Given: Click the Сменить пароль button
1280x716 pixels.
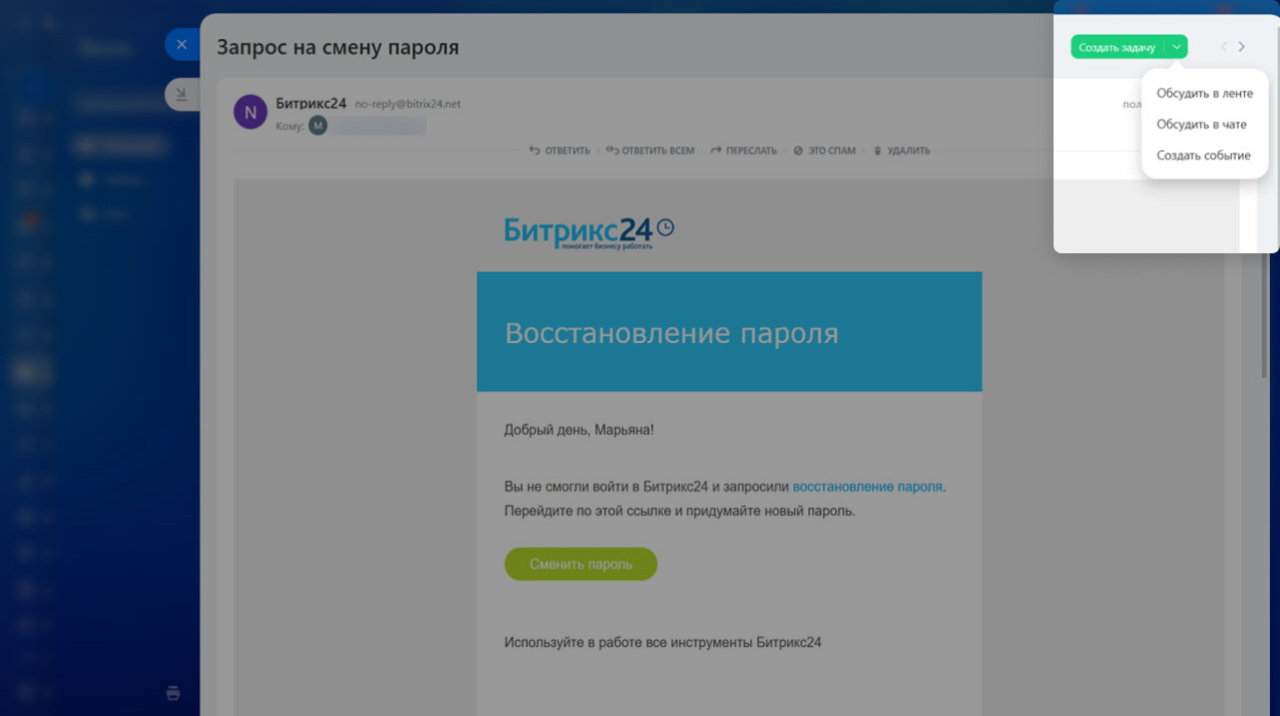Looking at the screenshot, I should point(581,564).
